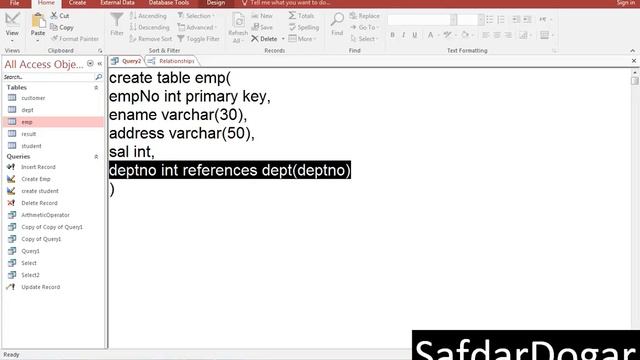The height and width of the screenshot is (360, 640).
Task: Toggle Italic formatting
Action: point(403,35)
